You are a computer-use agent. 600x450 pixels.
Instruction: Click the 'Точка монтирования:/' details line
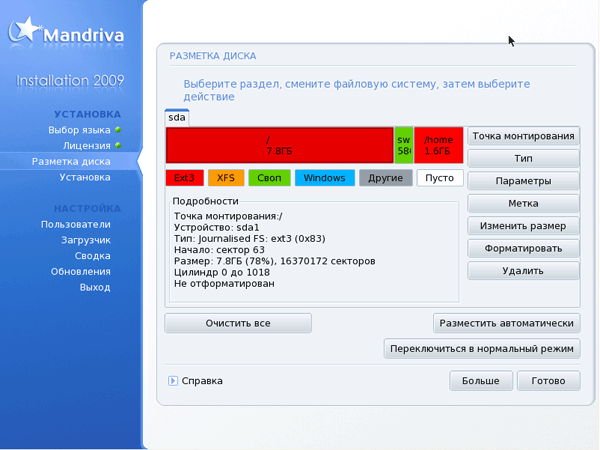coord(228,216)
